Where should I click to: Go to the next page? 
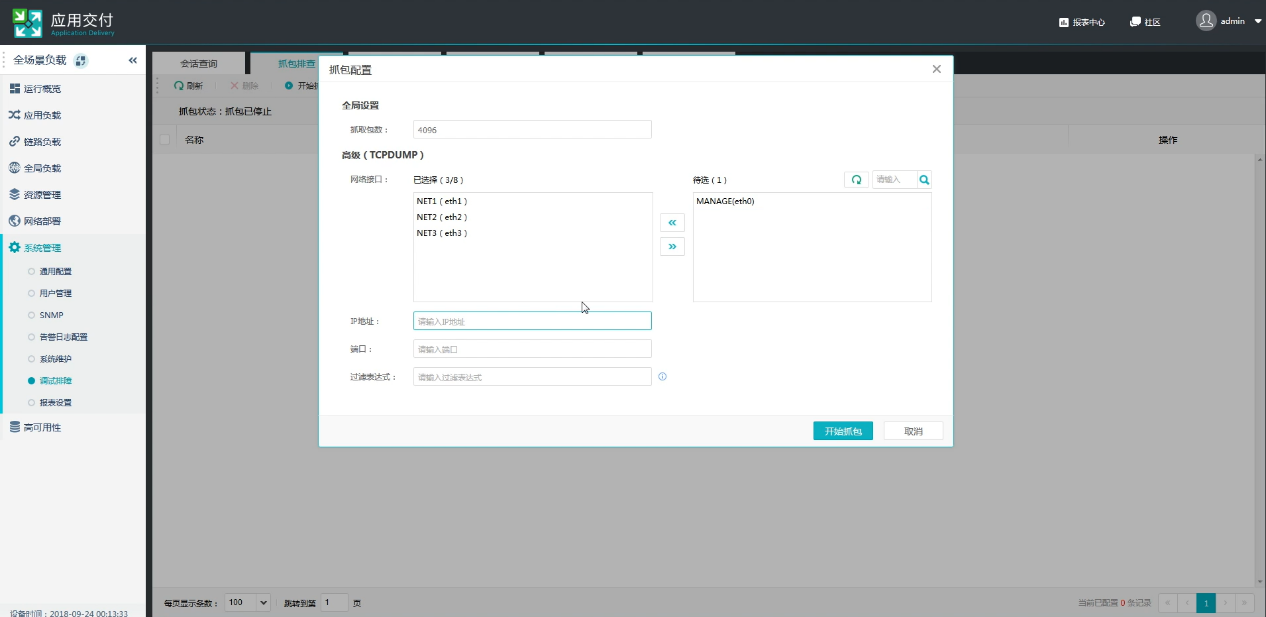(x=1226, y=603)
